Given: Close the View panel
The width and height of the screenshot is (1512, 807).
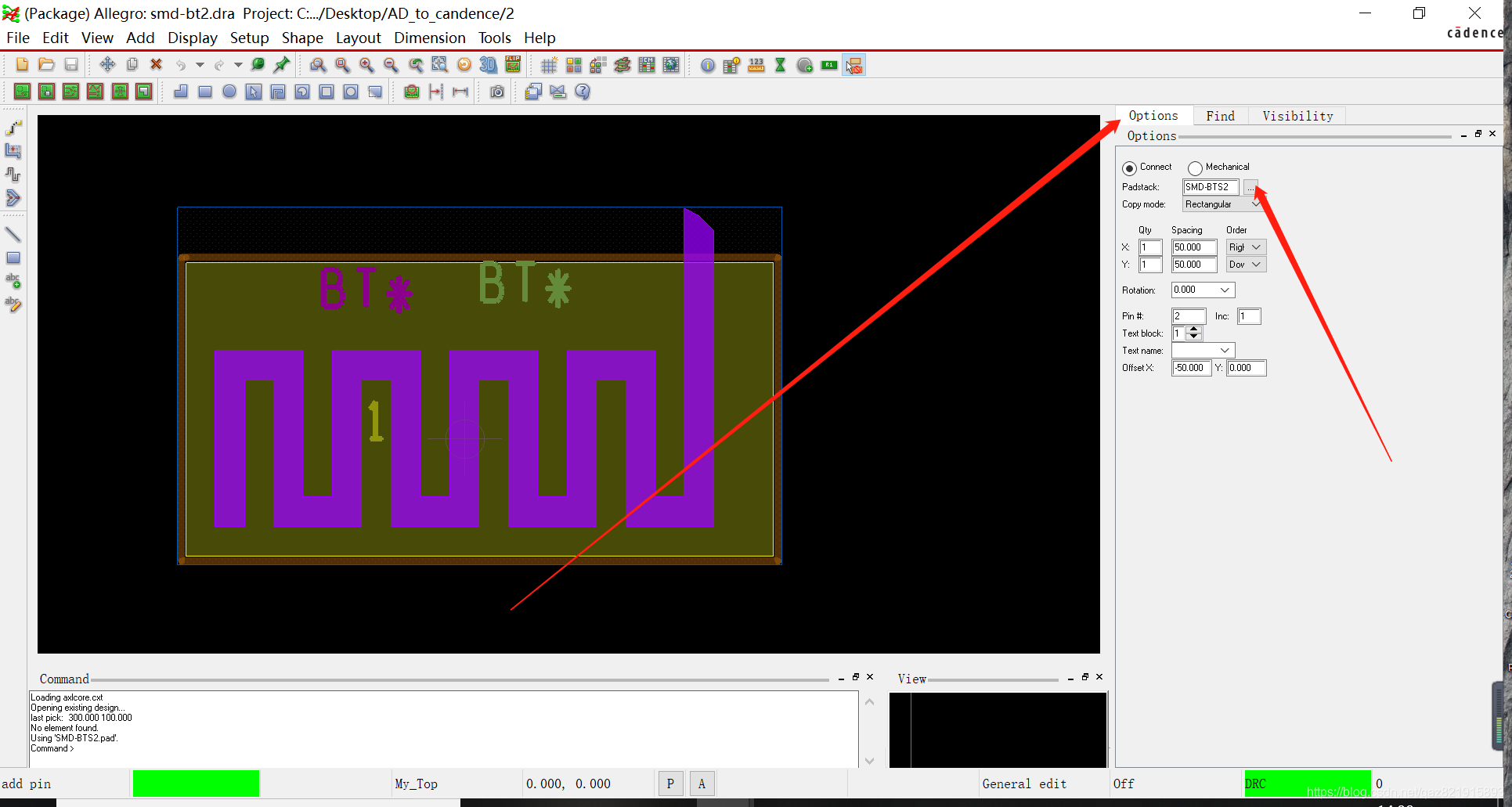Looking at the screenshot, I should pos(1099,677).
